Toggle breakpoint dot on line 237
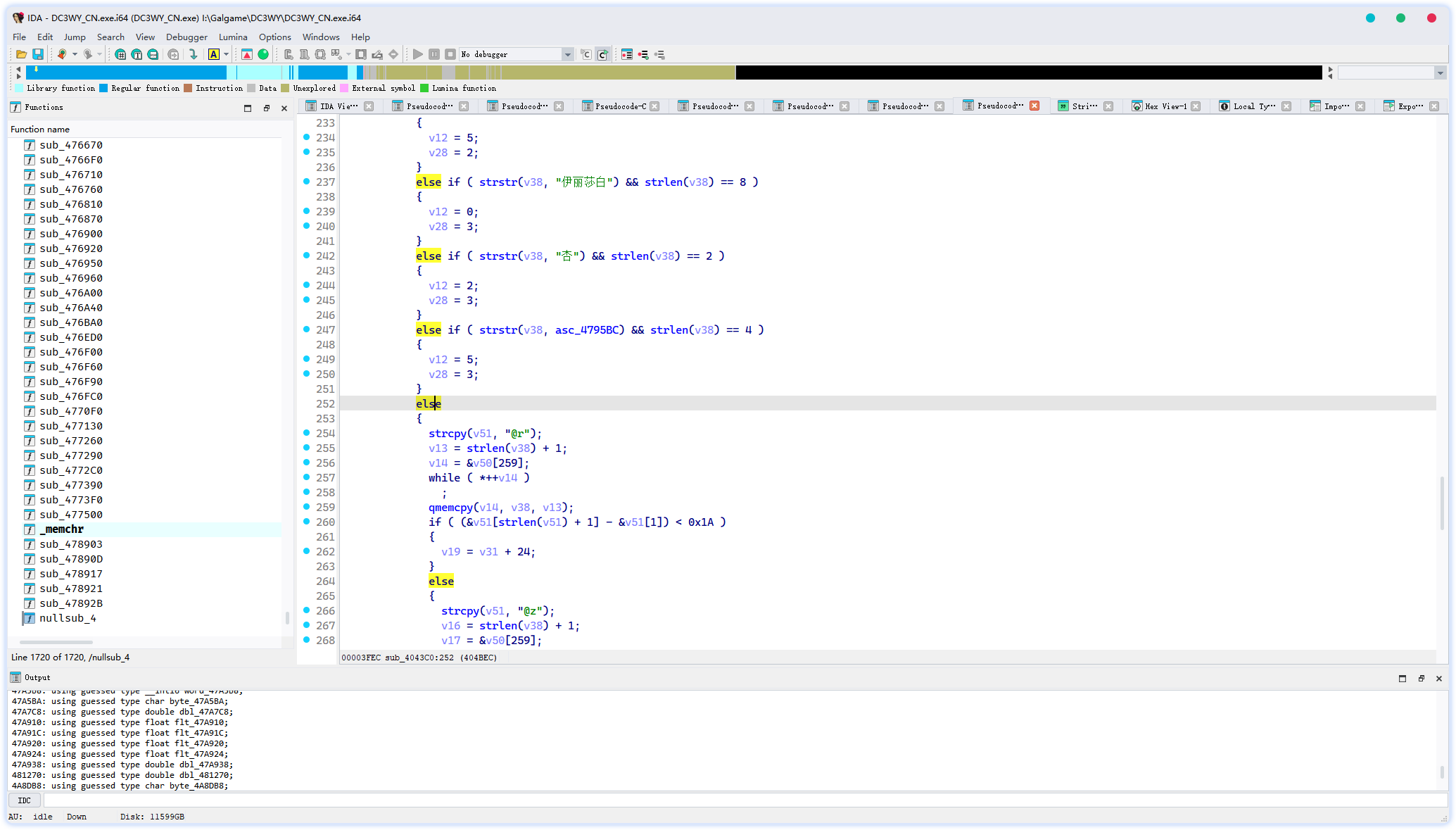This screenshot has width=1456, height=830. 307,182
